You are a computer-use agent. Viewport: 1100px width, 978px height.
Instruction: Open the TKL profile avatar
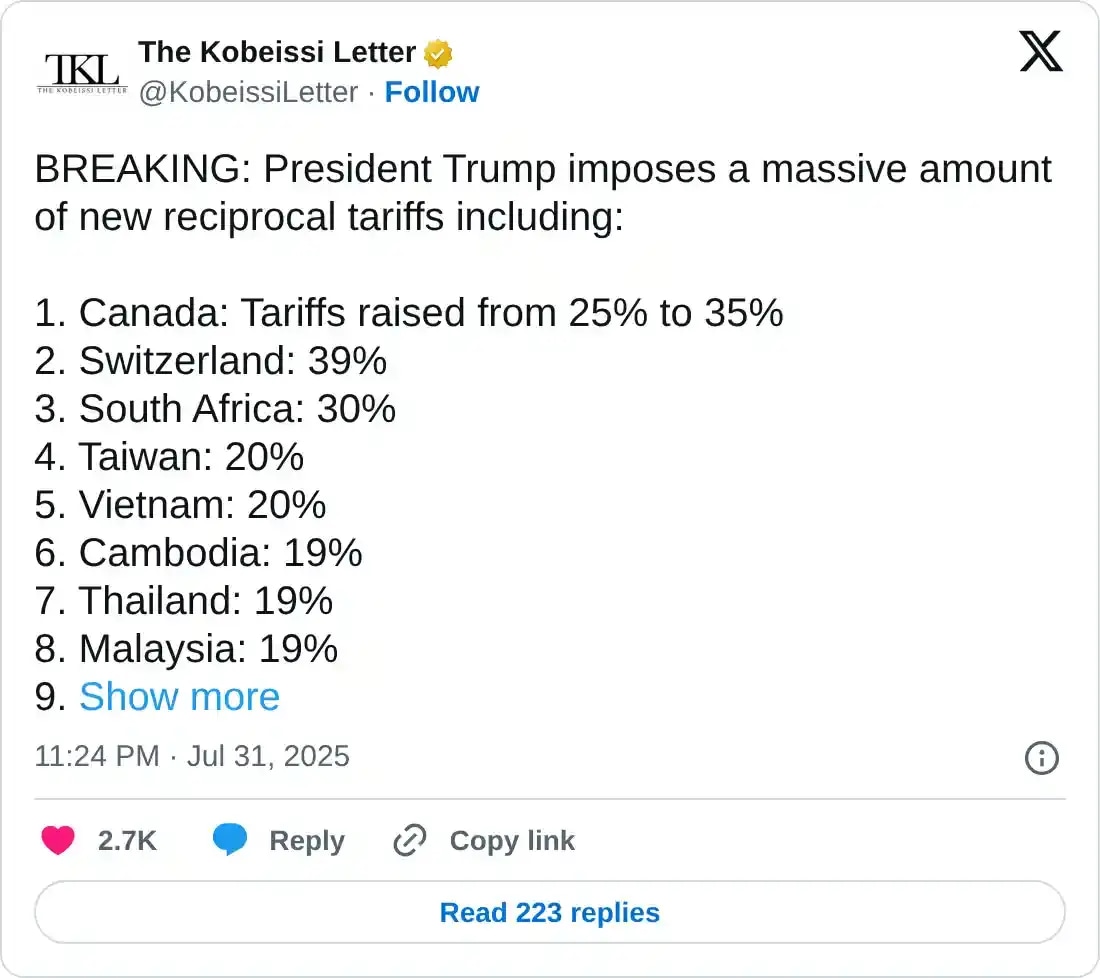coord(82,71)
